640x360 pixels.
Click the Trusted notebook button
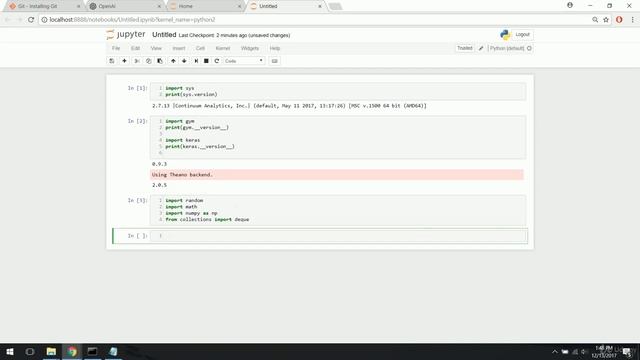[x=464, y=48]
